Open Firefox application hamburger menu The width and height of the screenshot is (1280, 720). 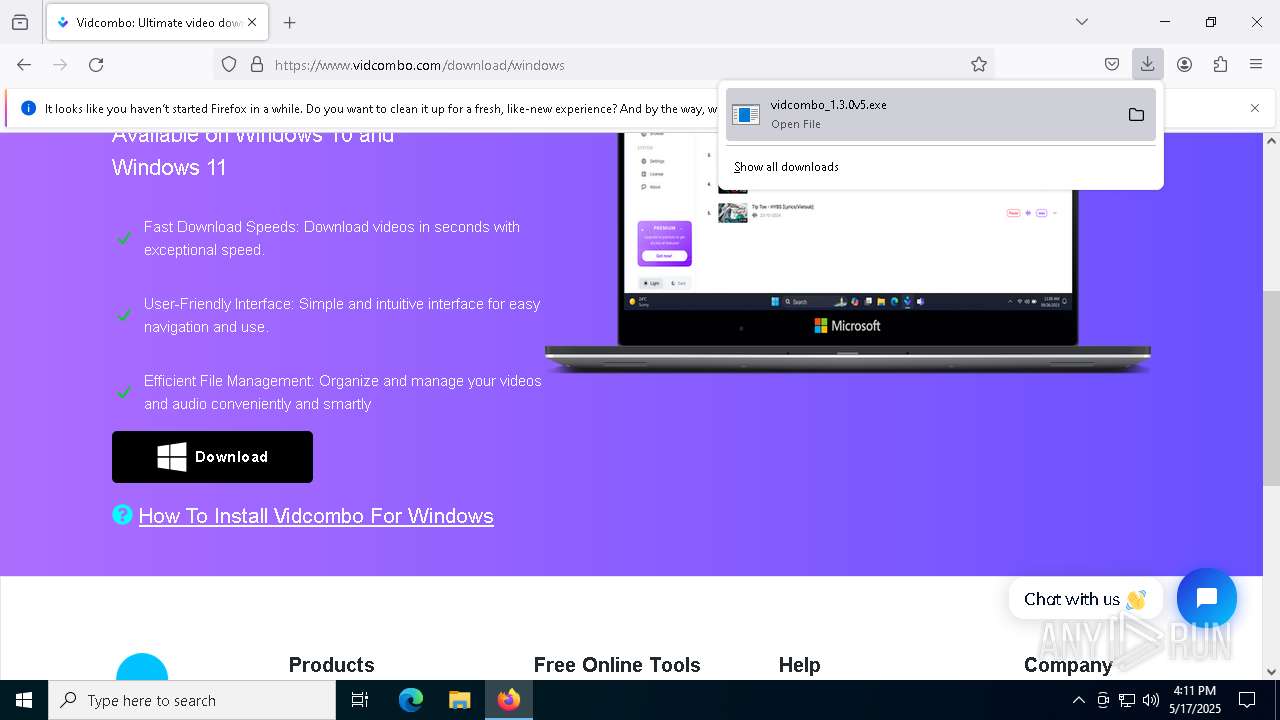[x=1256, y=64]
